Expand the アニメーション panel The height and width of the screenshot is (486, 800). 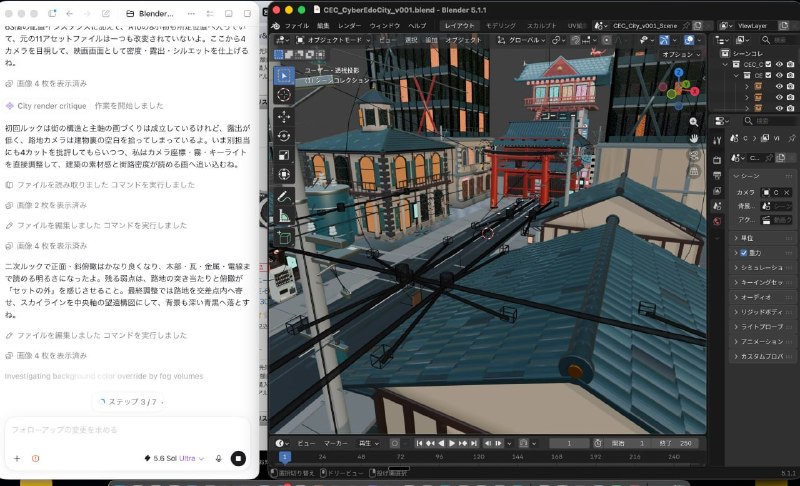point(763,341)
